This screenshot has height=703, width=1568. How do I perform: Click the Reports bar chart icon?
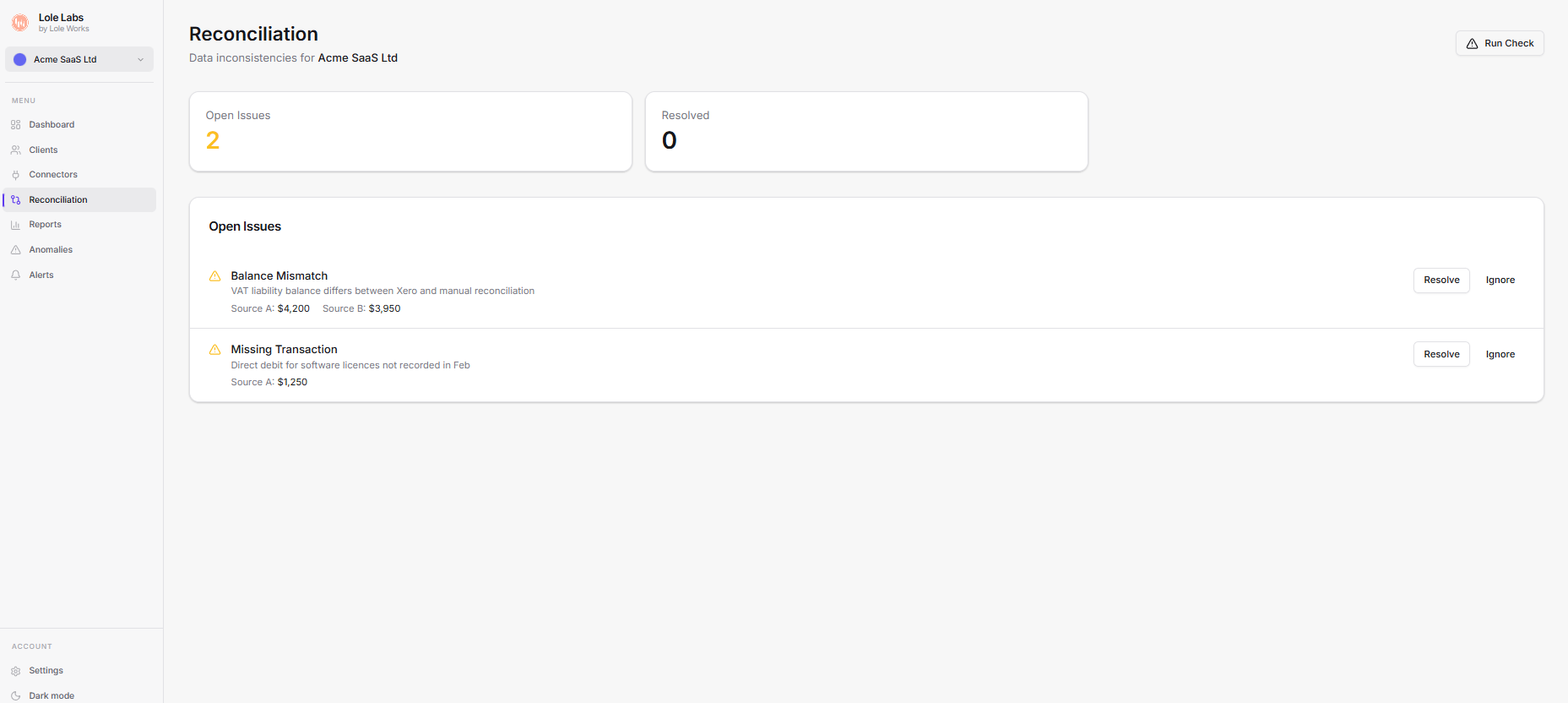click(16, 225)
